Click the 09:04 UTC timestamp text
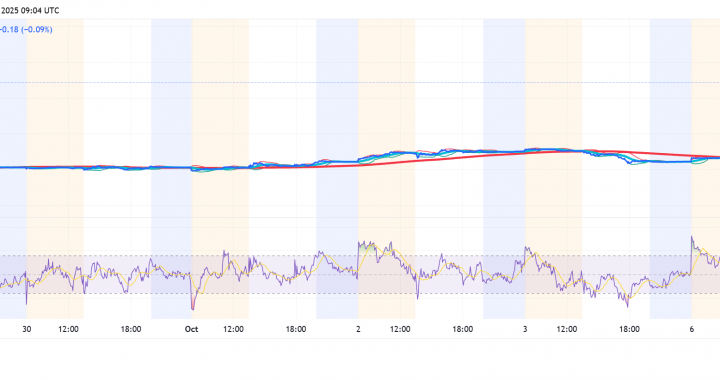Viewport: 720px width, 380px height. (x=39, y=10)
